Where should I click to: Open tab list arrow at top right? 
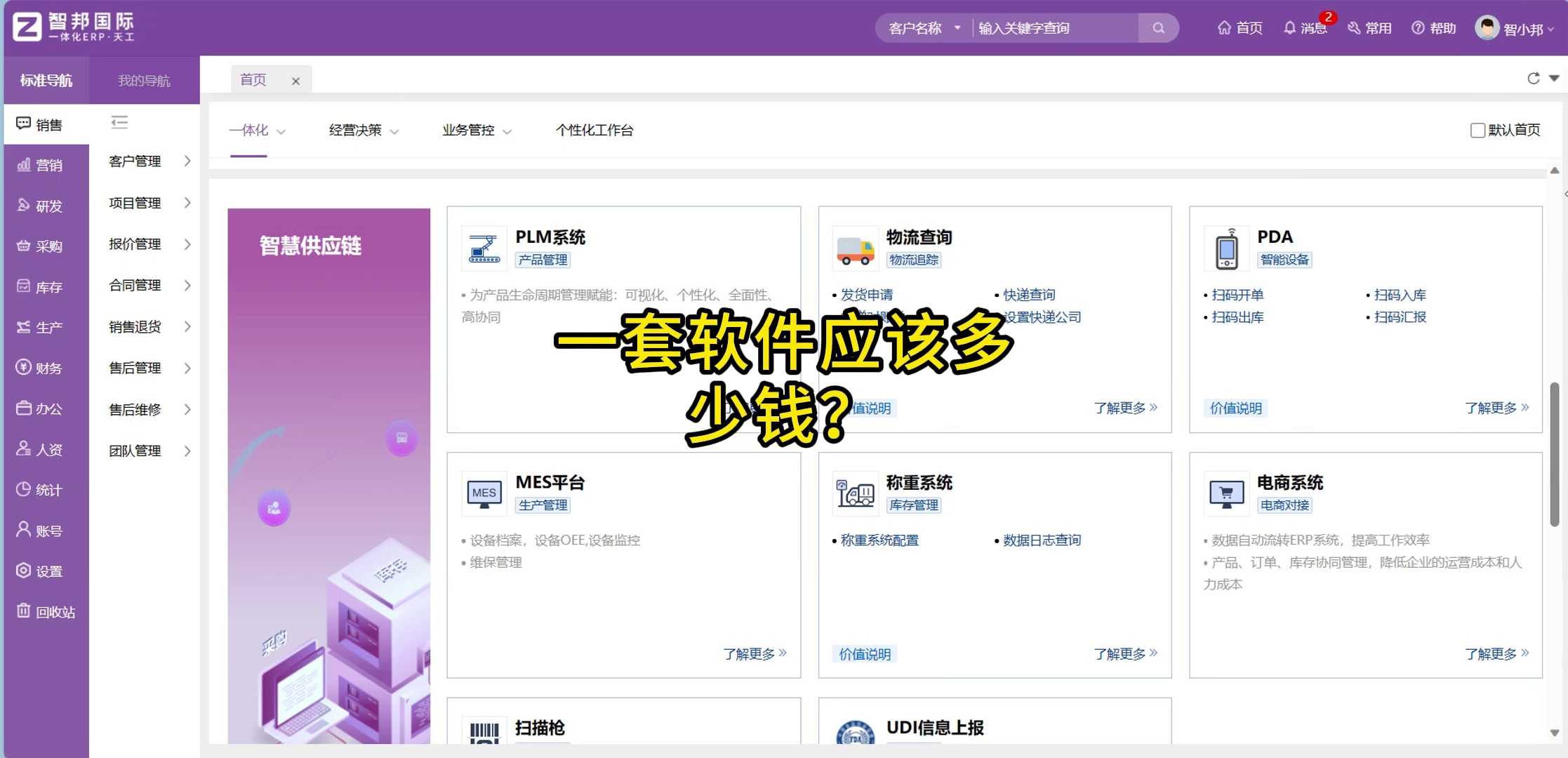pyautogui.click(x=1554, y=78)
